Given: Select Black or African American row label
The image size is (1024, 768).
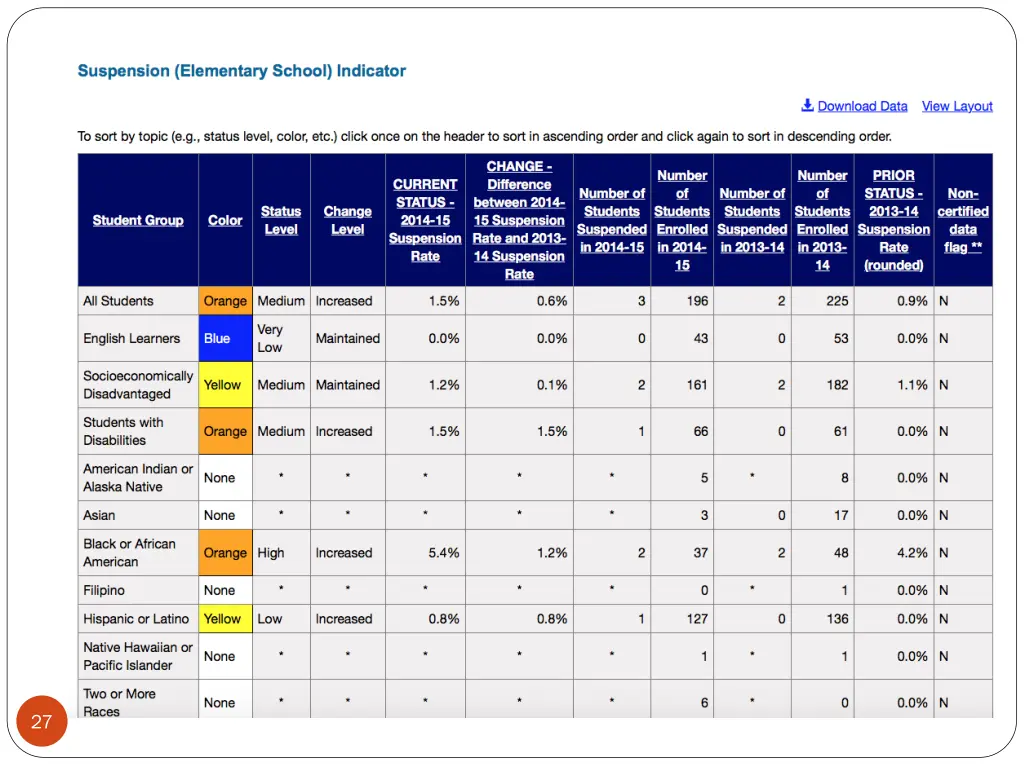Looking at the screenshot, I should [129, 552].
